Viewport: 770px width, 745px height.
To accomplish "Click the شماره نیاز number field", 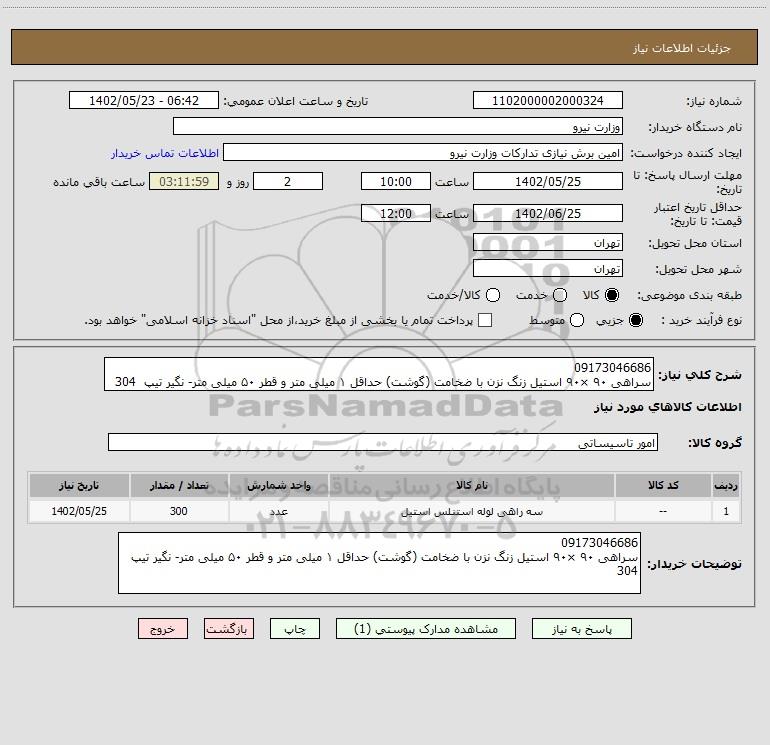I will tap(548, 100).
